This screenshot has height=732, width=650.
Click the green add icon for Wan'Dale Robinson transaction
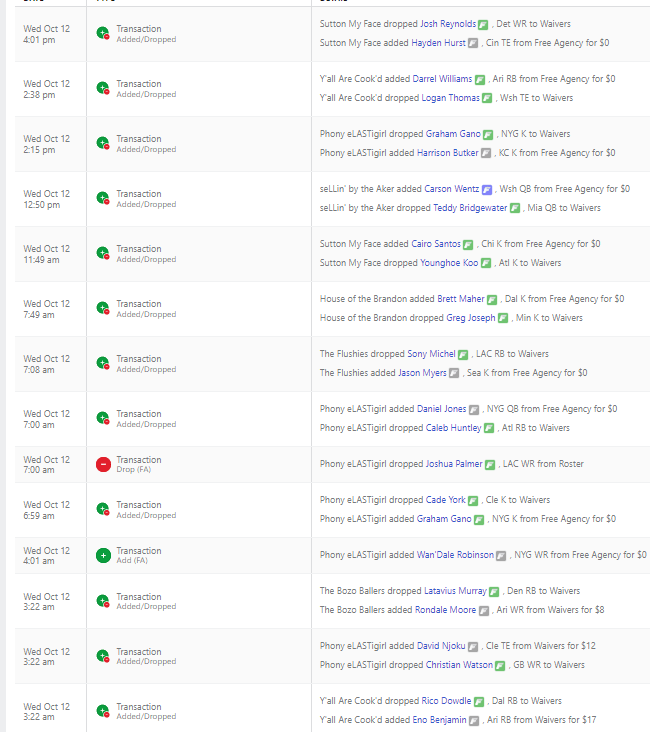point(103,555)
